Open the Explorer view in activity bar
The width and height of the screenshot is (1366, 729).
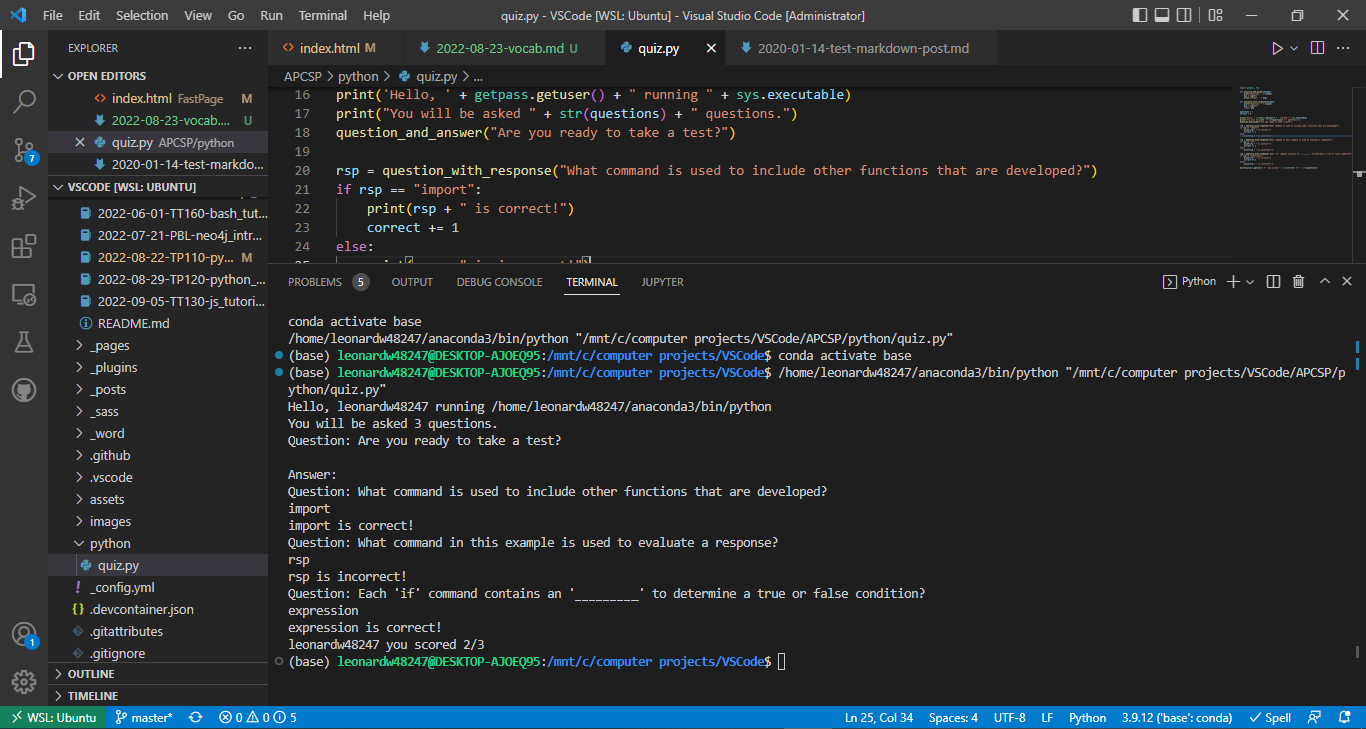click(24, 54)
